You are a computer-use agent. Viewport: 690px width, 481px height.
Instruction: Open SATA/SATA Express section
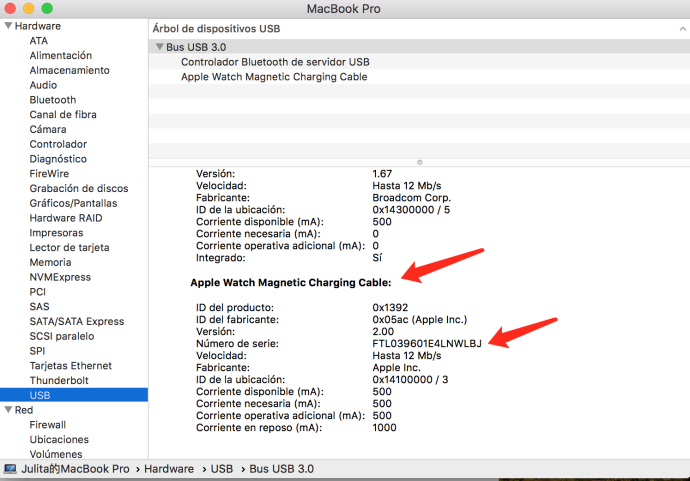click(77, 321)
